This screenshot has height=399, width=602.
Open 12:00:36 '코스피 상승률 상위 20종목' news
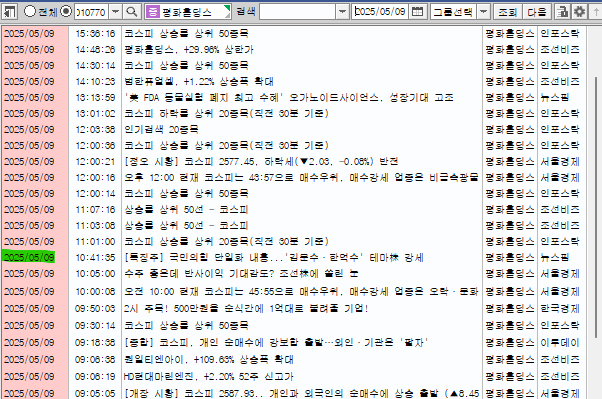click(227, 146)
